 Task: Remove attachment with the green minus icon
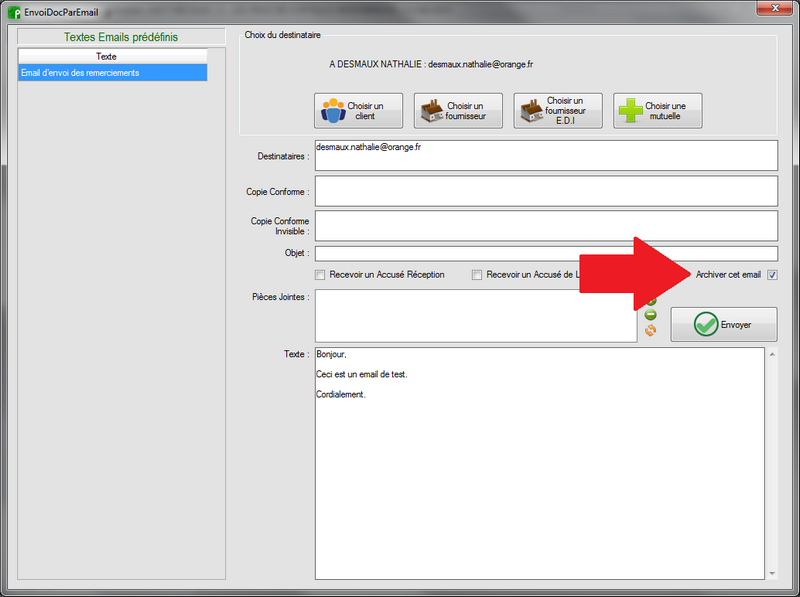pyautogui.click(x=651, y=315)
